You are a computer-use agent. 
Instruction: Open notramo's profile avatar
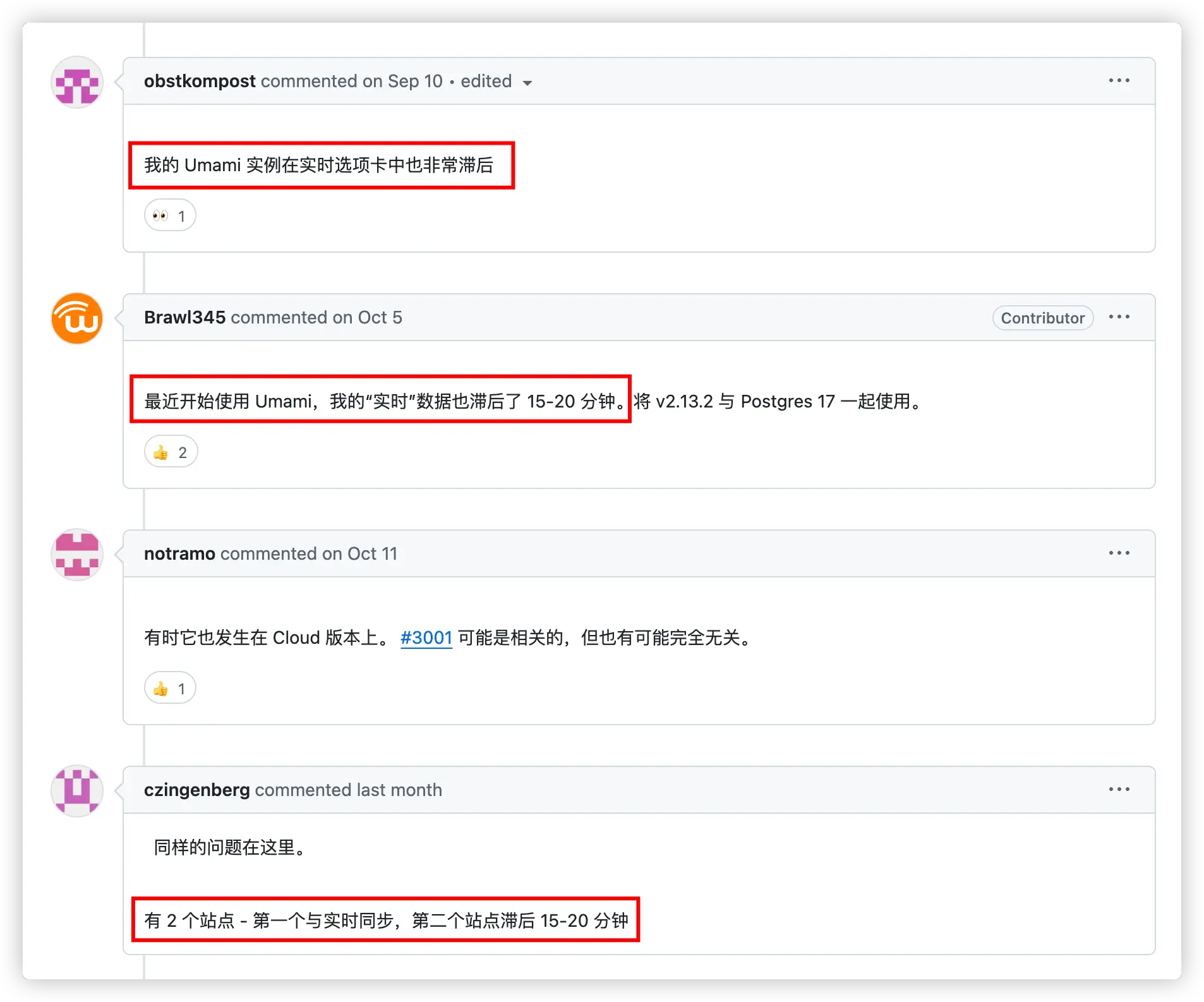[x=77, y=555]
